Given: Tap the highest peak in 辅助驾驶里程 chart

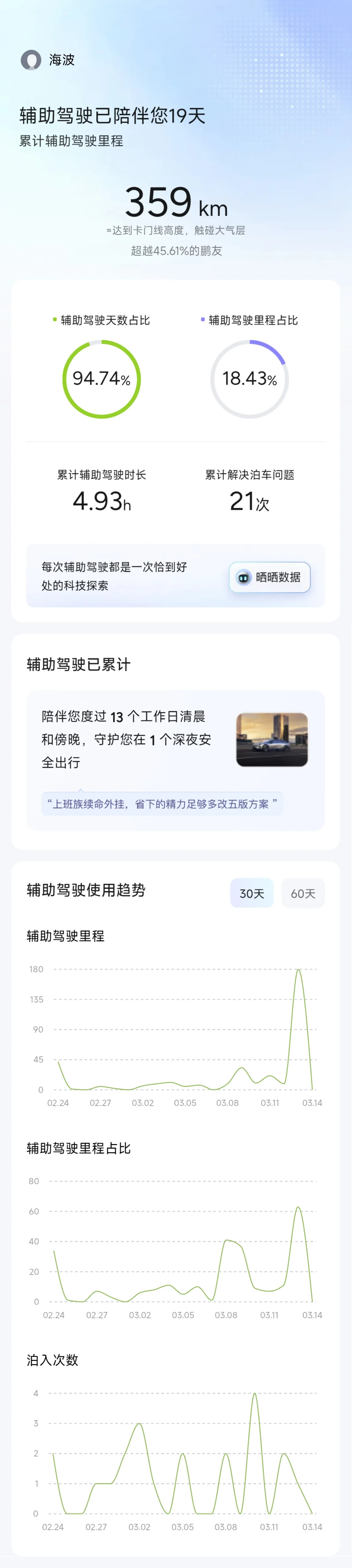Looking at the screenshot, I should (298, 970).
